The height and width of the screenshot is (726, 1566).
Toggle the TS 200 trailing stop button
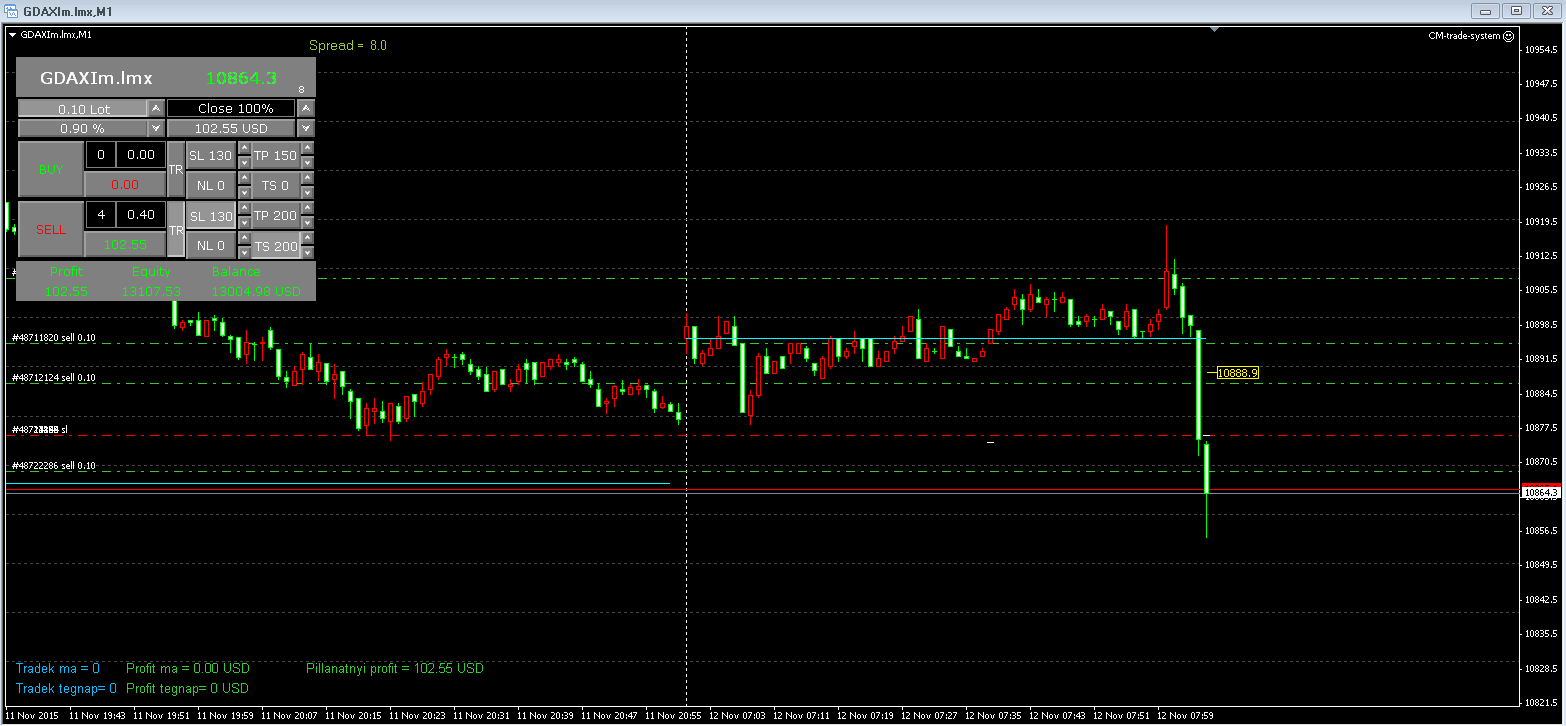[x=275, y=247]
